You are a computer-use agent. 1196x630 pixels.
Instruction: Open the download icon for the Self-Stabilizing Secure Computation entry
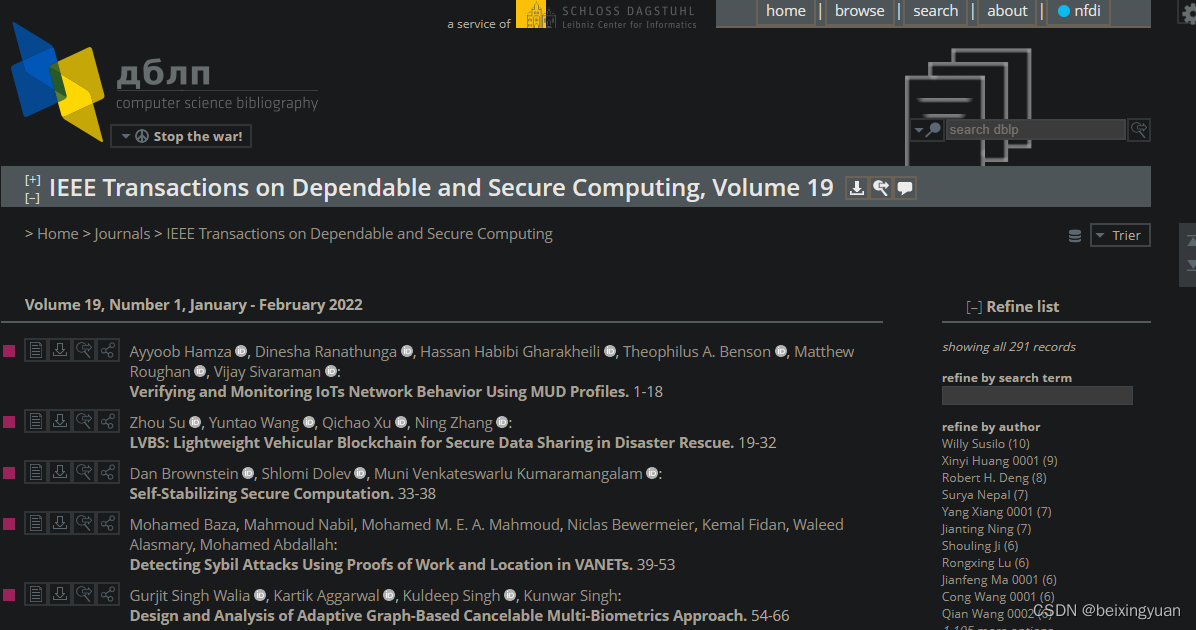click(x=60, y=471)
